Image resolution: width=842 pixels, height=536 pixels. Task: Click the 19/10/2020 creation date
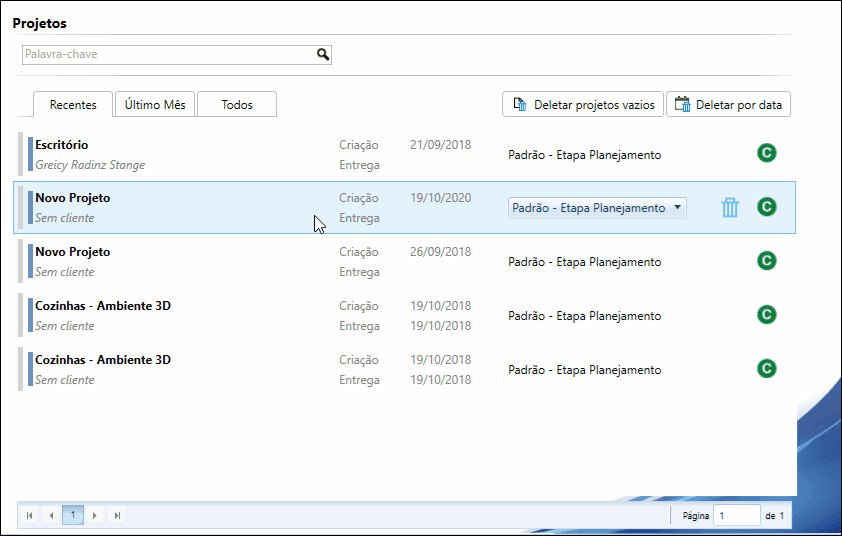(x=440, y=198)
